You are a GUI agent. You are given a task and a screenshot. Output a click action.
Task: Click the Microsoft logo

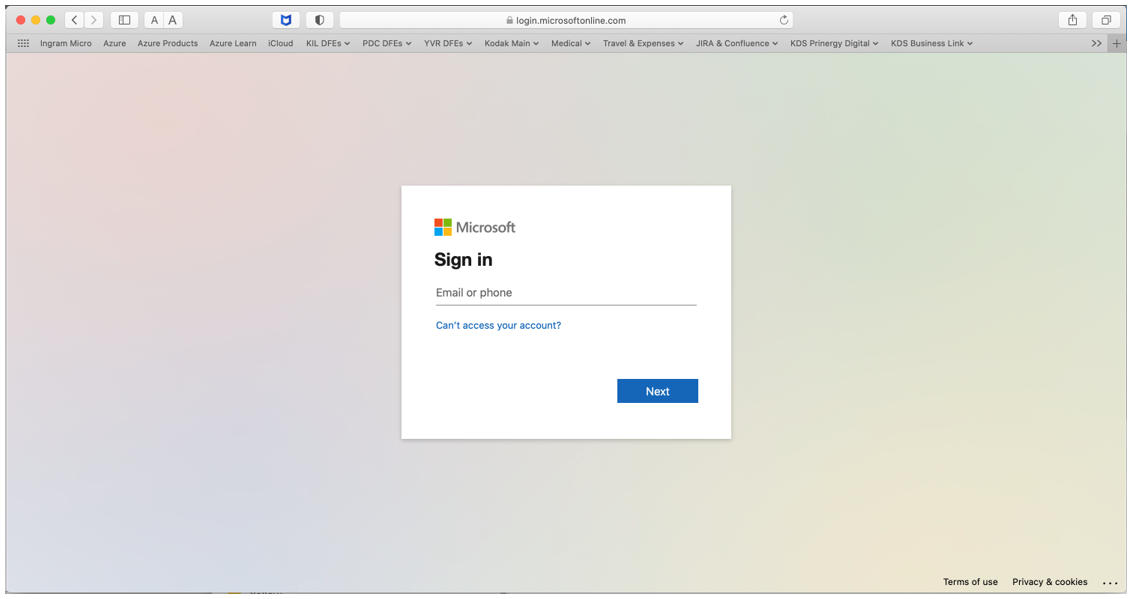[x=475, y=228]
